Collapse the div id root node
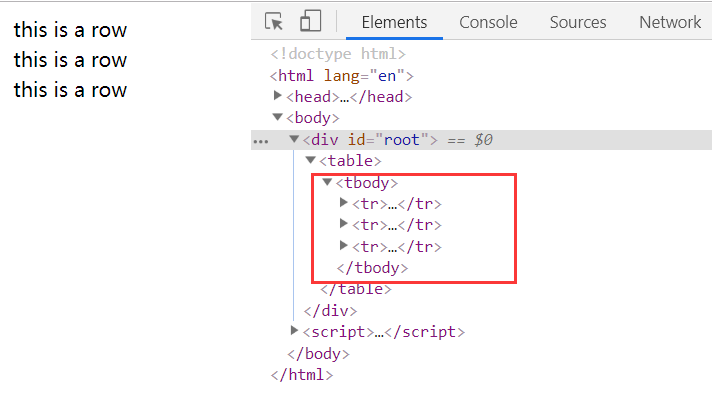This screenshot has height=395, width=712. pos(294,139)
